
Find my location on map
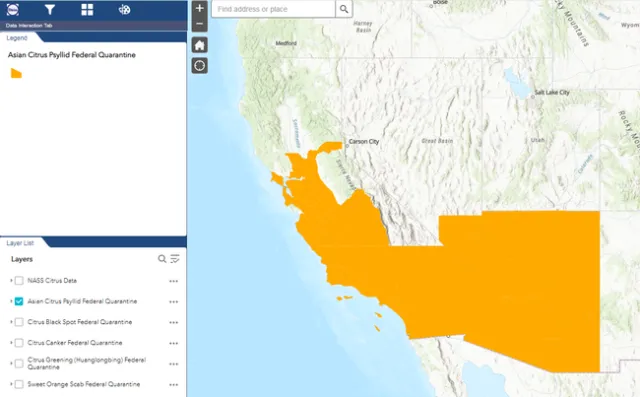point(200,65)
